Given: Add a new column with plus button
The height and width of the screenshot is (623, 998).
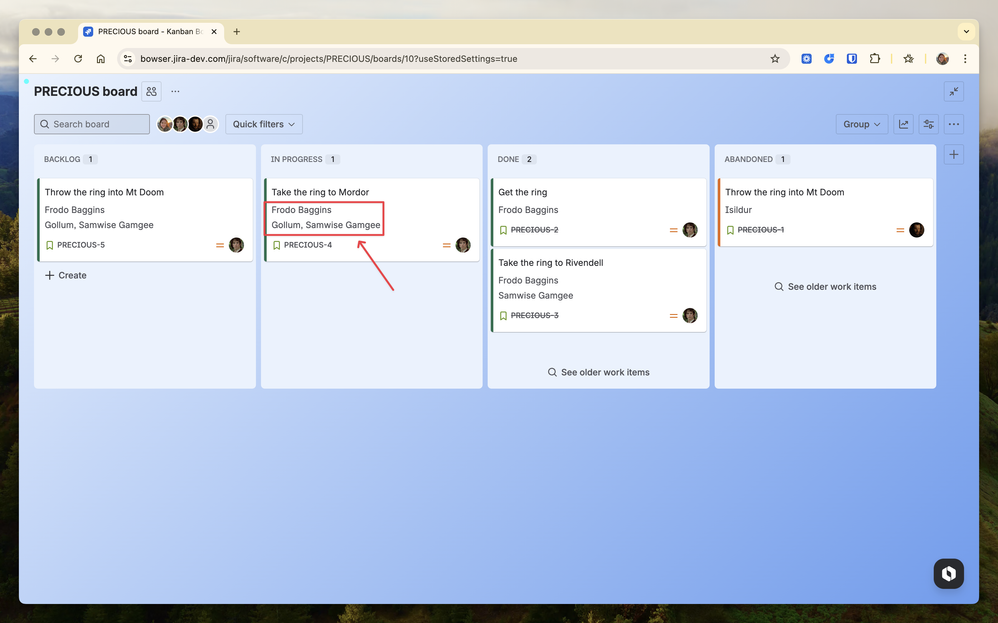Looking at the screenshot, I should point(953,155).
